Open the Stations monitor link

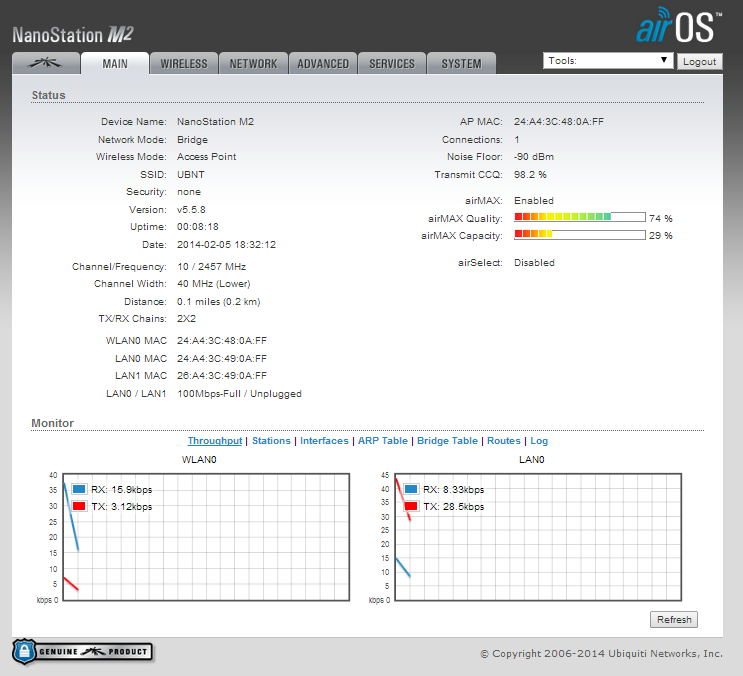(x=271, y=441)
